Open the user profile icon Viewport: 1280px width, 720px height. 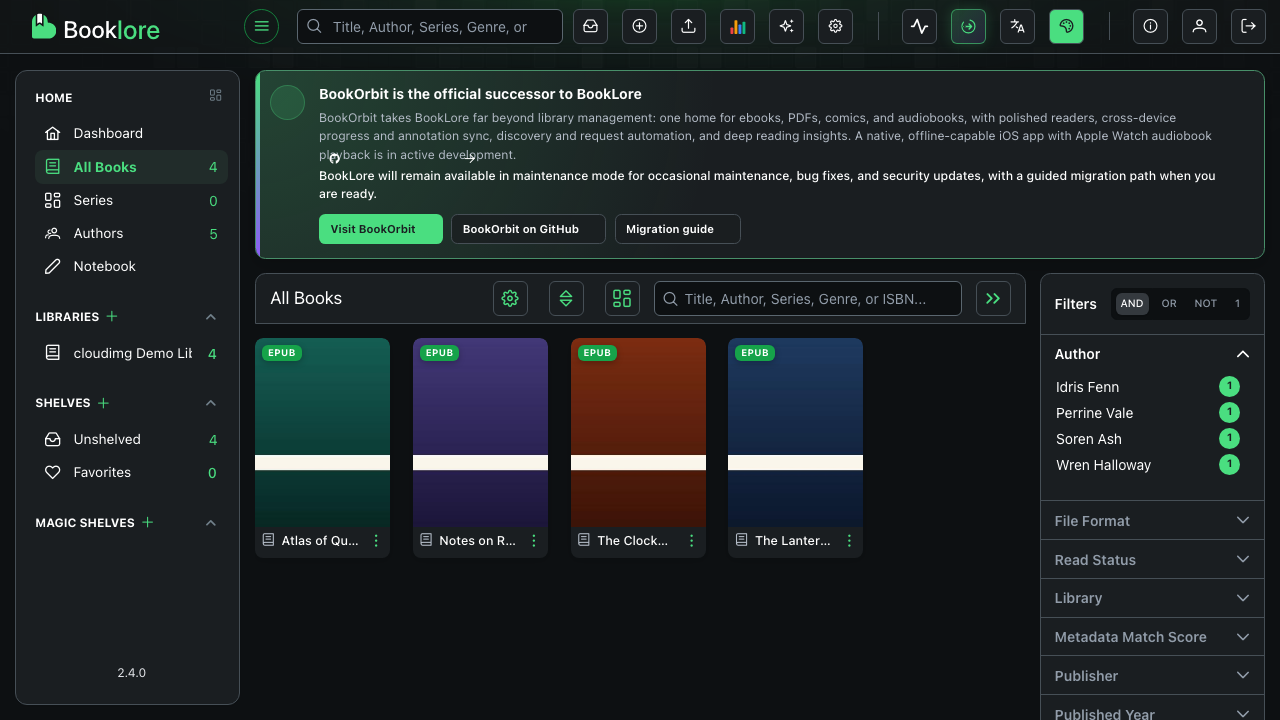tap(1199, 26)
